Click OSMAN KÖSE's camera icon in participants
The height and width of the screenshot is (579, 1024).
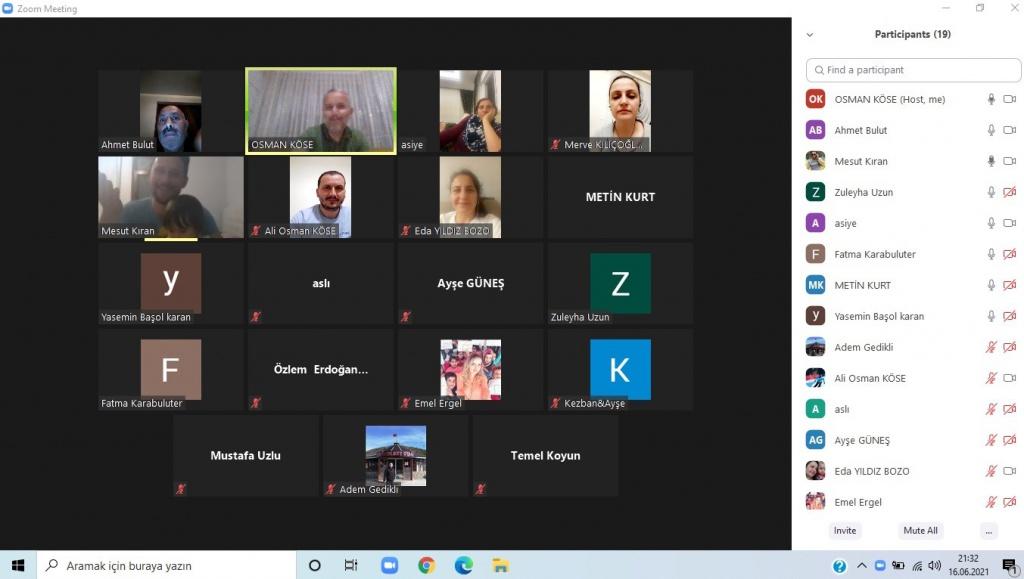tap(1010, 99)
